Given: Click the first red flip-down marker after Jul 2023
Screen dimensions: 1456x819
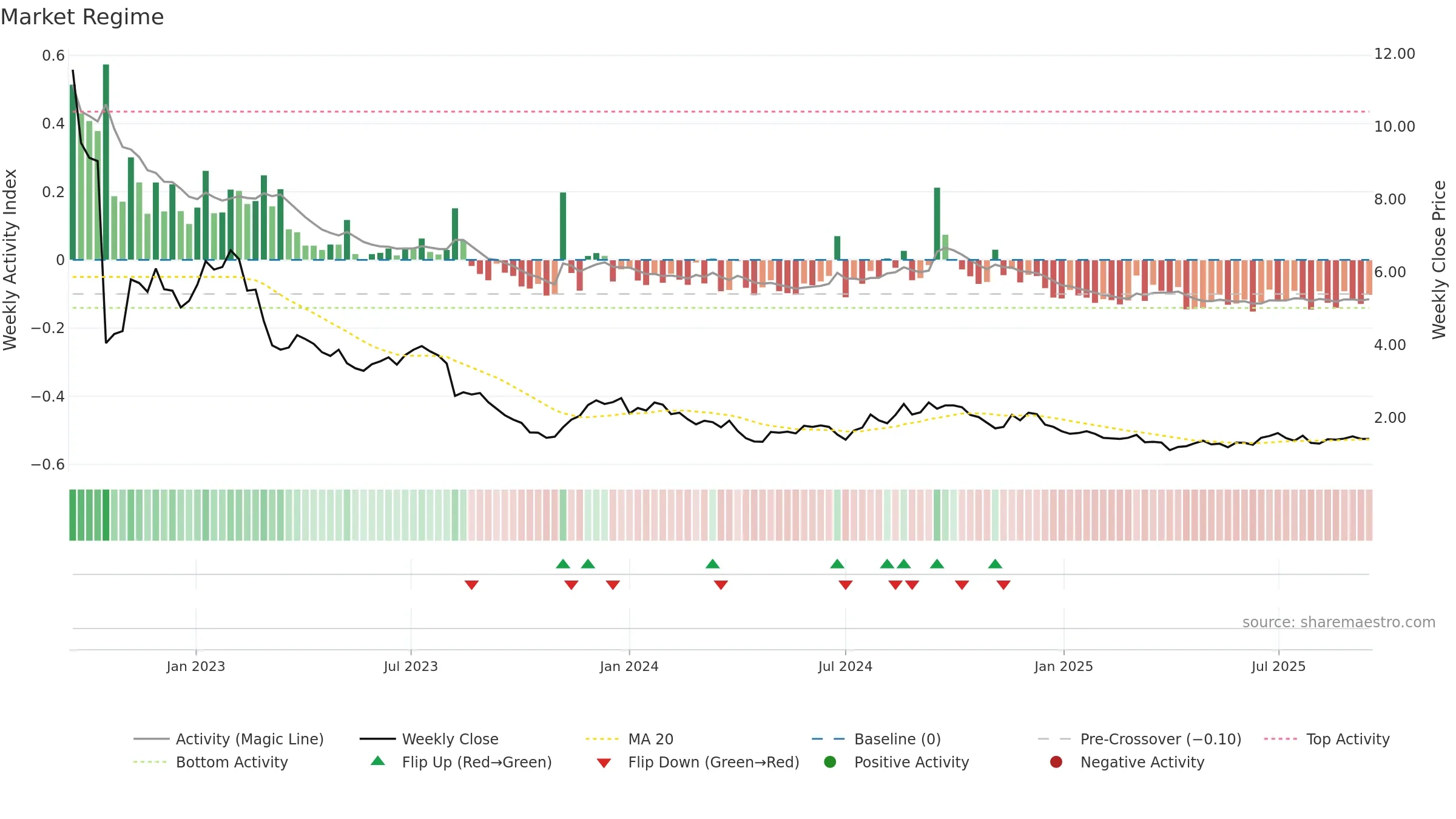Looking at the screenshot, I should coord(471,585).
